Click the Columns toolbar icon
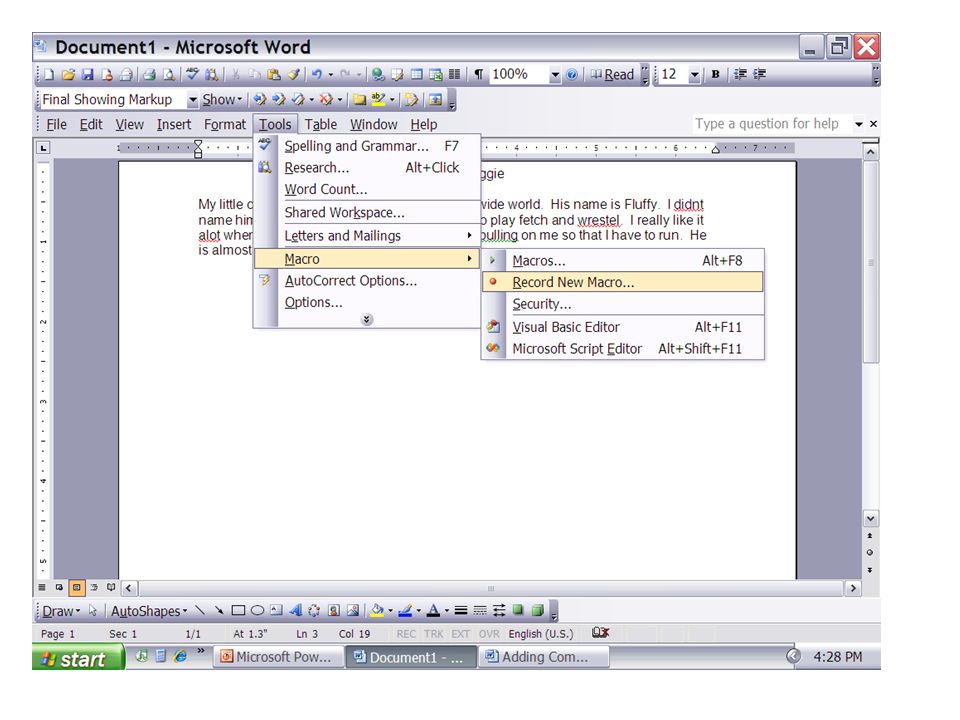The width and height of the screenshot is (960, 720). coord(454,75)
